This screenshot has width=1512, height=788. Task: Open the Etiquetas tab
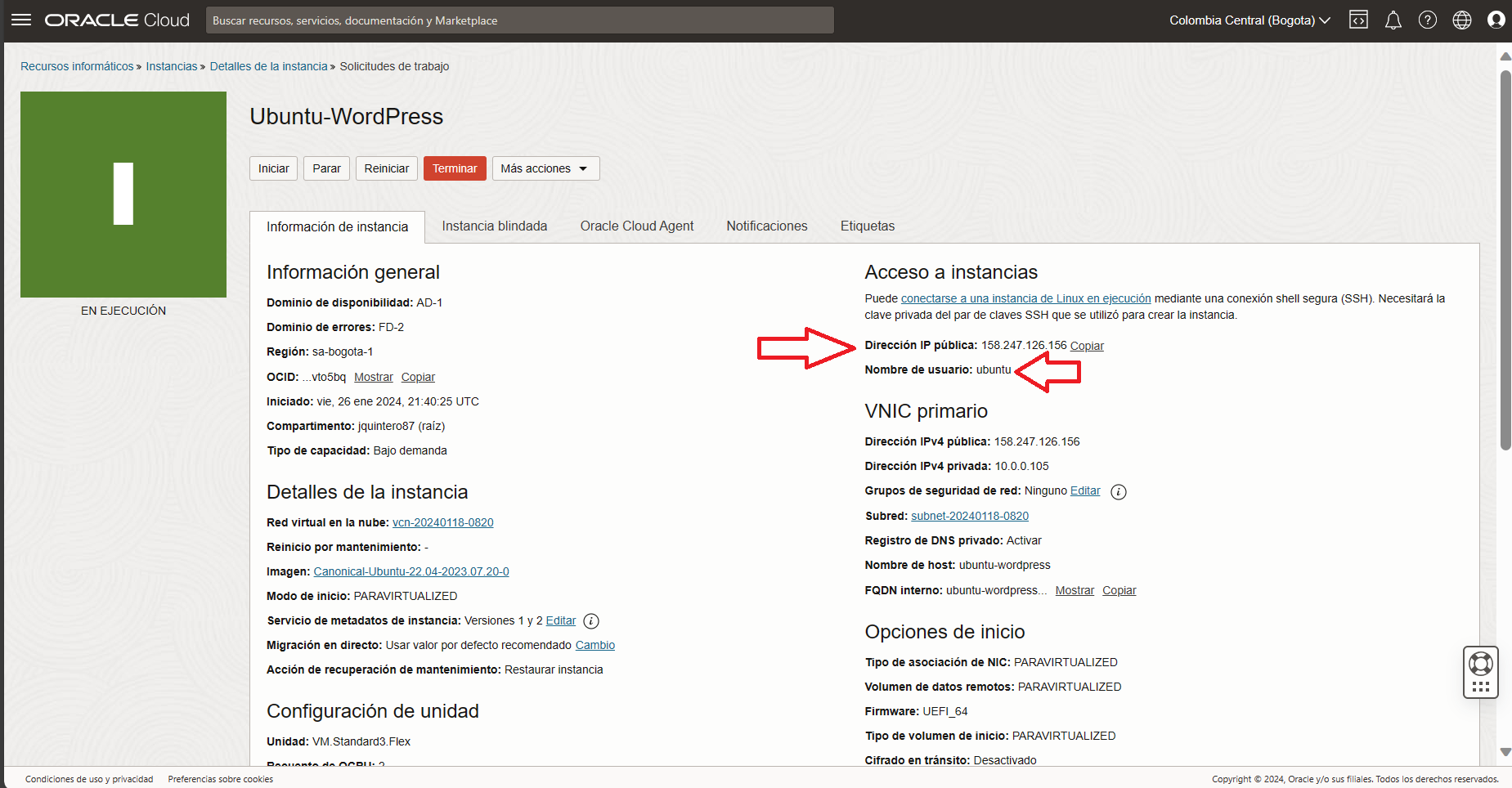tap(868, 226)
